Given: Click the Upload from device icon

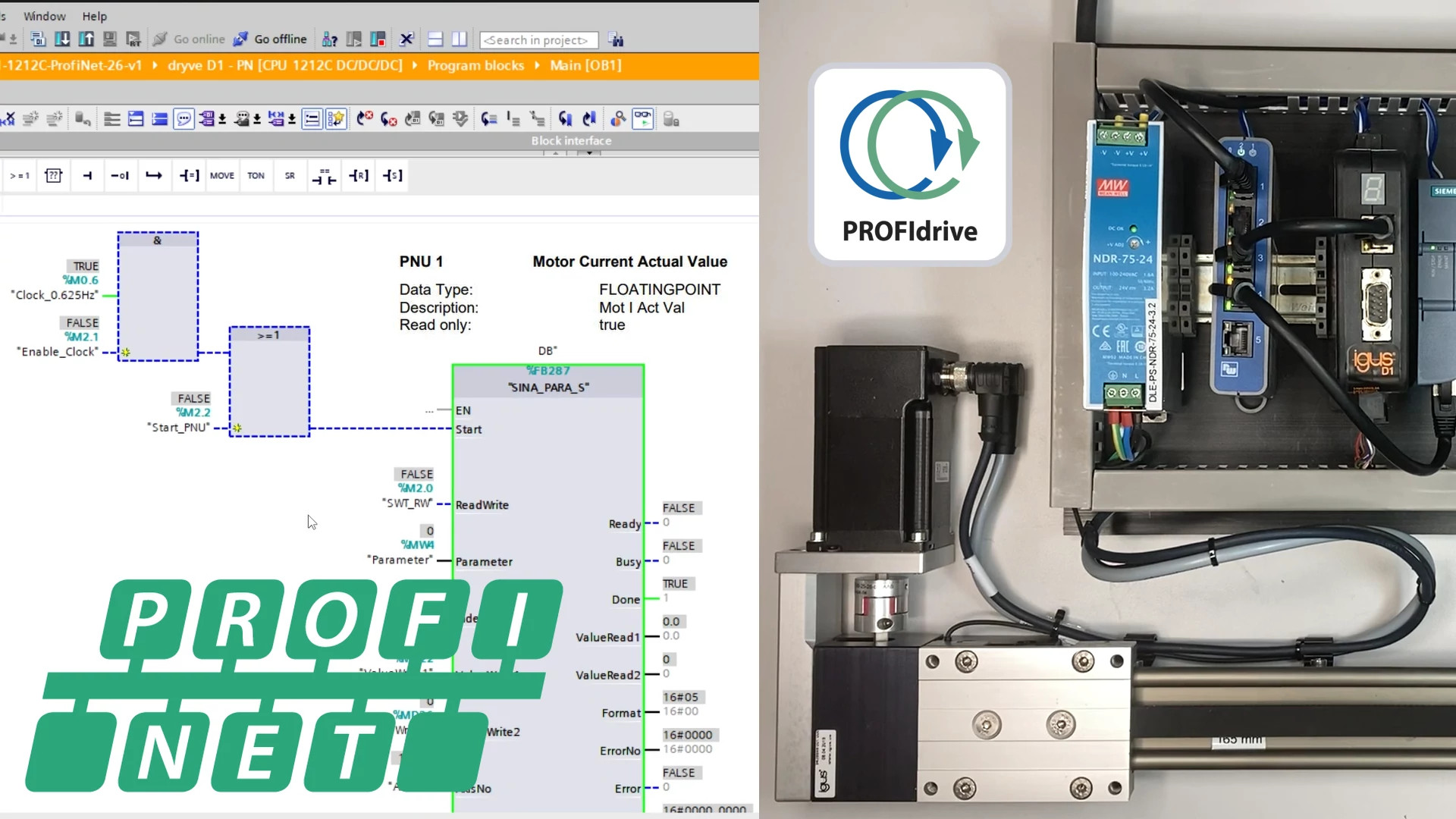Looking at the screenshot, I should pos(86,39).
